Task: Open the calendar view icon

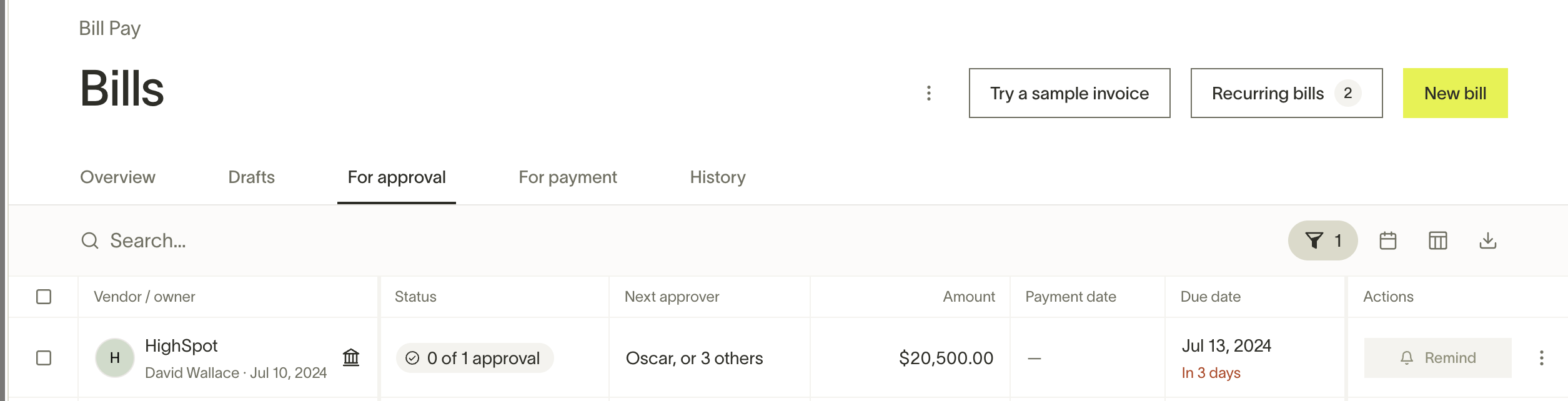Action: coord(1388,240)
